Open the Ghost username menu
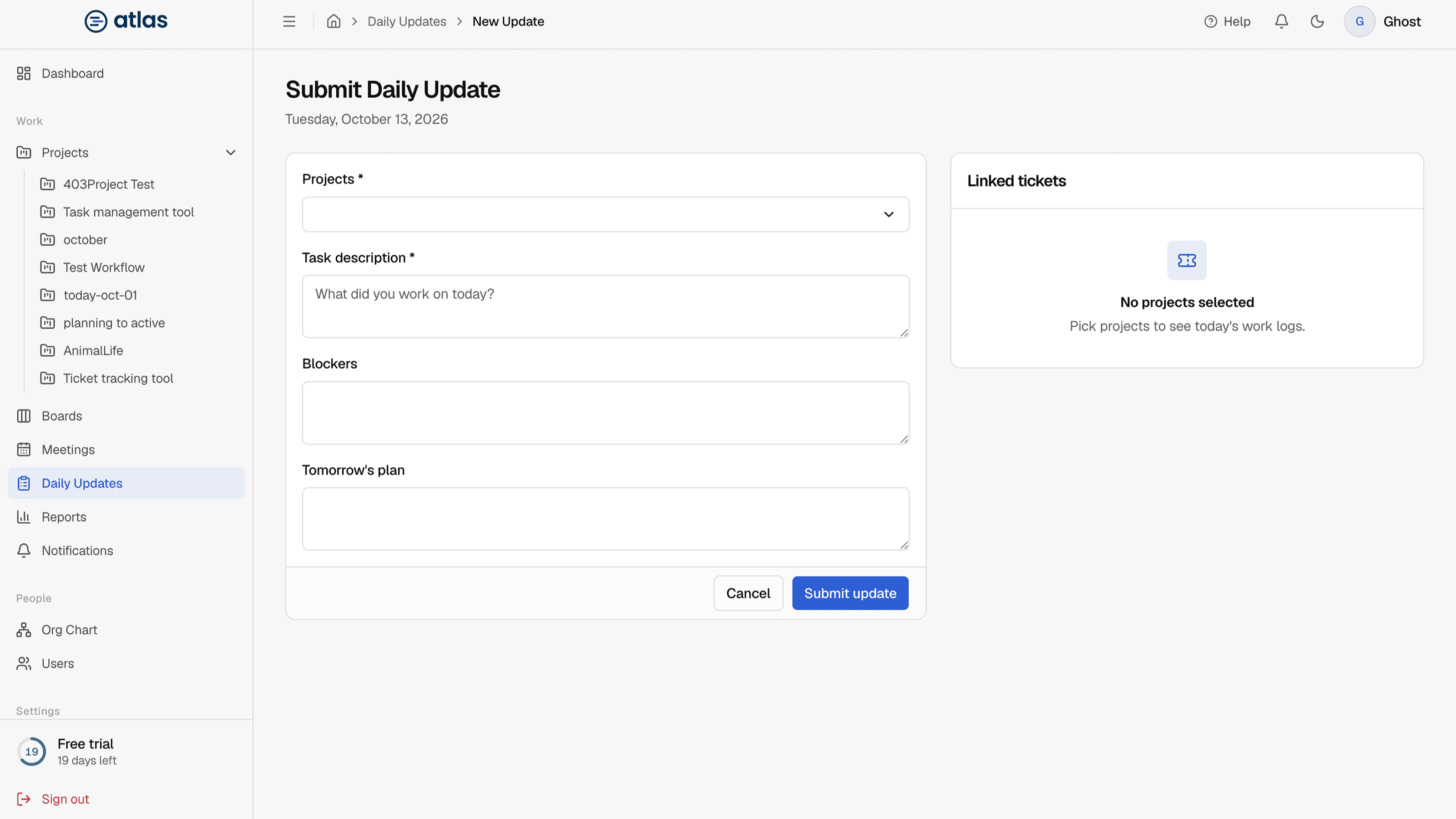Image resolution: width=1456 pixels, height=819 pixels. [1402, 21]
